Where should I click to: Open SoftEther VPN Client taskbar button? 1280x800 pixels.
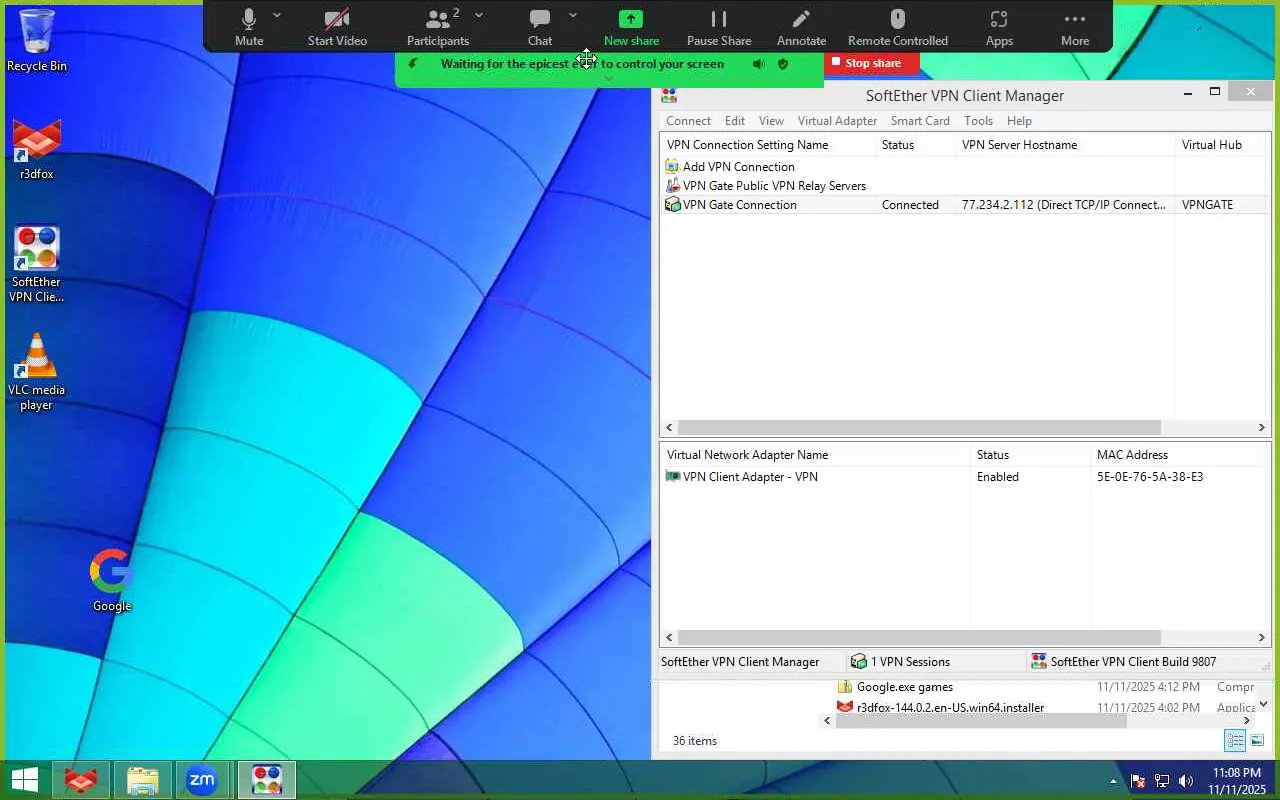pyautogui.click(x=267, y=780)
